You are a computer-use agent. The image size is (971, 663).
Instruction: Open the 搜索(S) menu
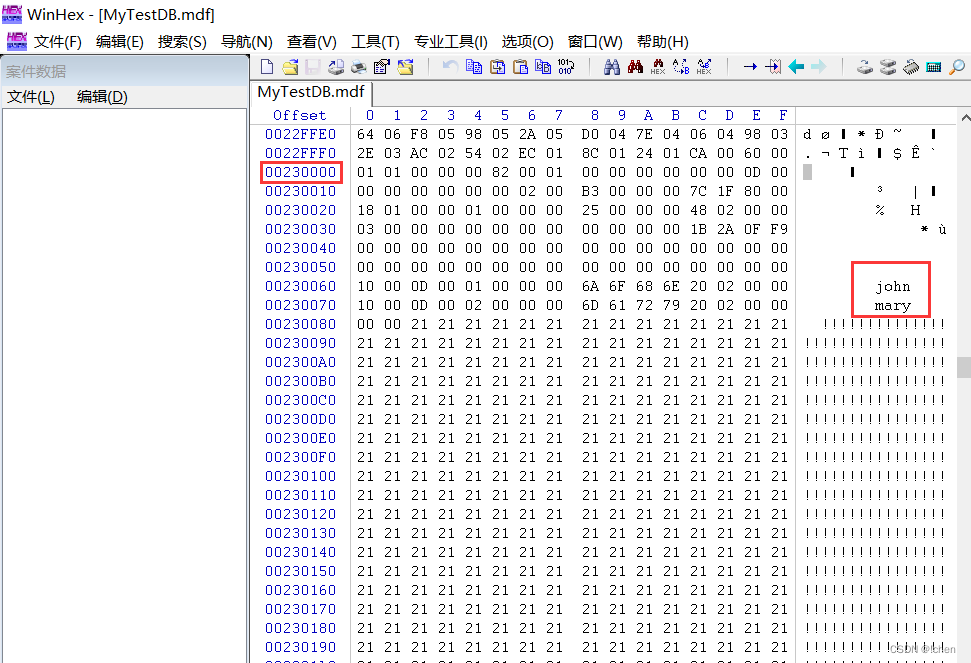click(182, 41)
